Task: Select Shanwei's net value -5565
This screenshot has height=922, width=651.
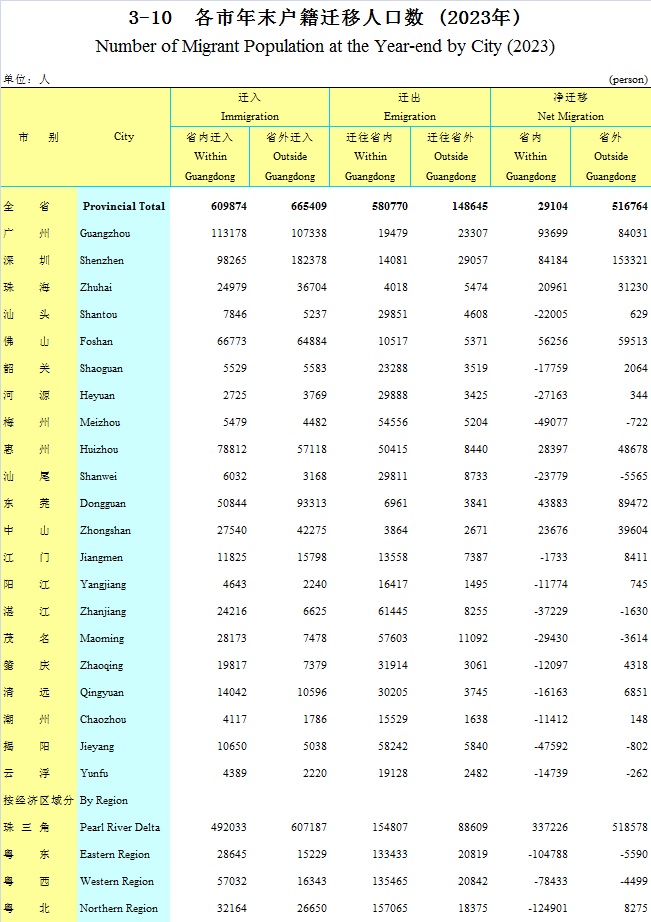Action: click(634, 477)
